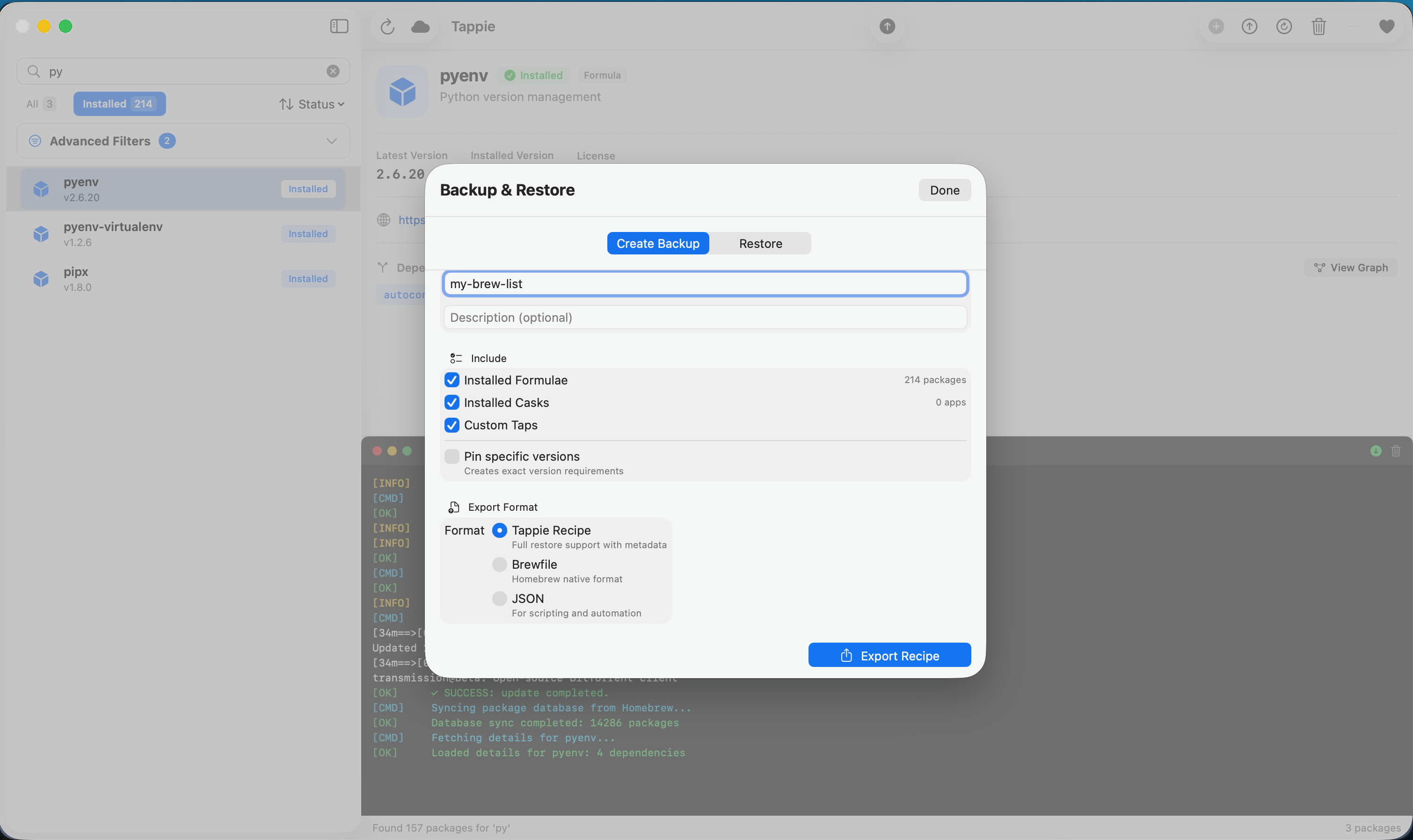Open the favorites heart icon
1413x840 pixels.
1386,26
